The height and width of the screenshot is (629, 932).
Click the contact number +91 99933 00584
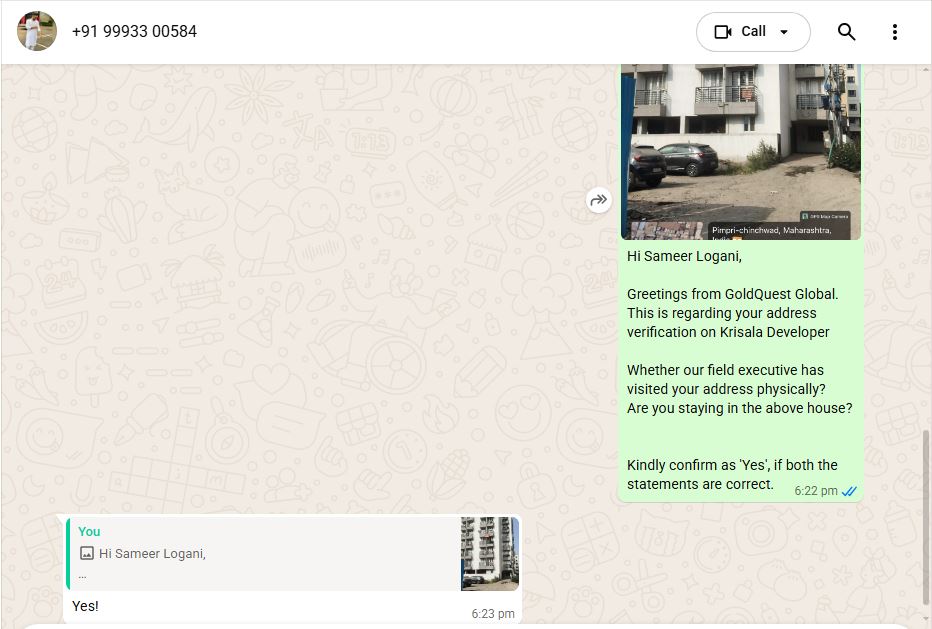tap(134, 32)
